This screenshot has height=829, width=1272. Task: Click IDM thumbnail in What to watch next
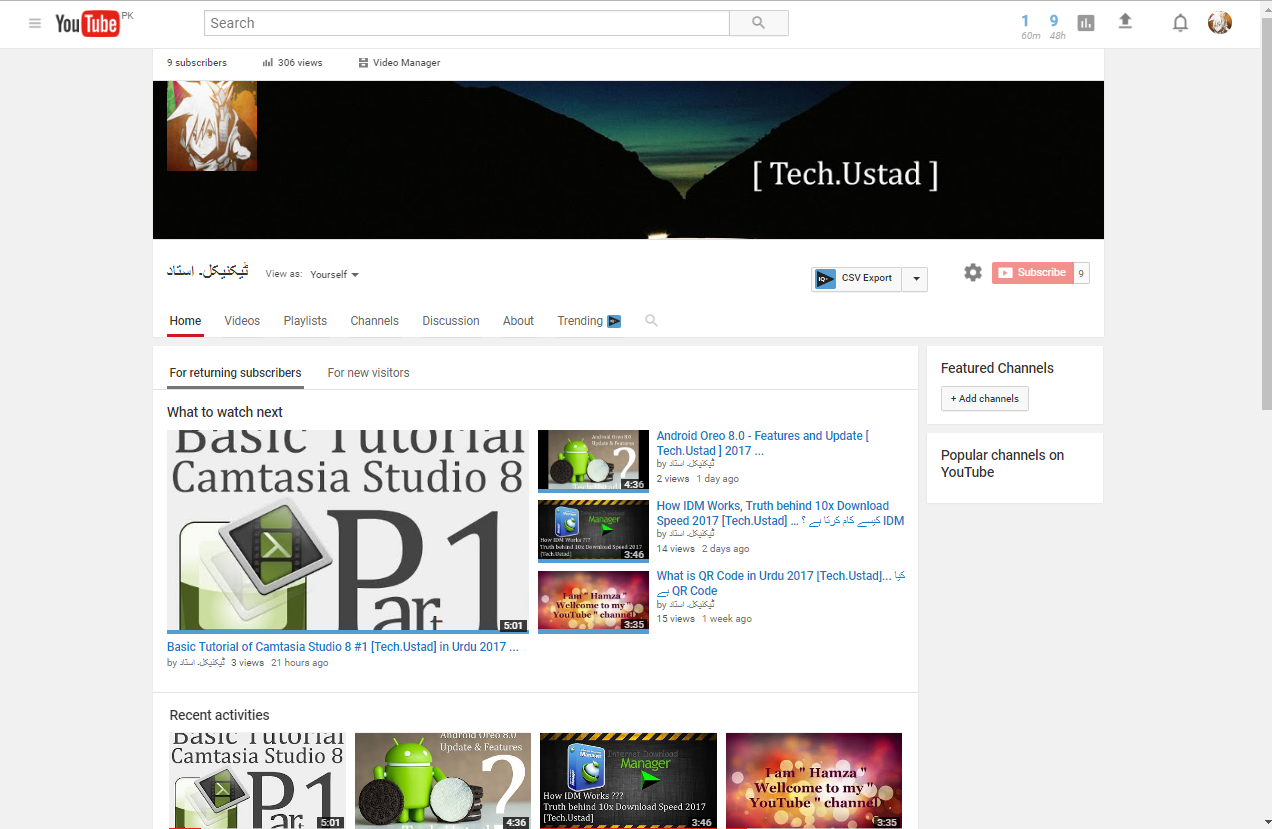coord(593,531)
